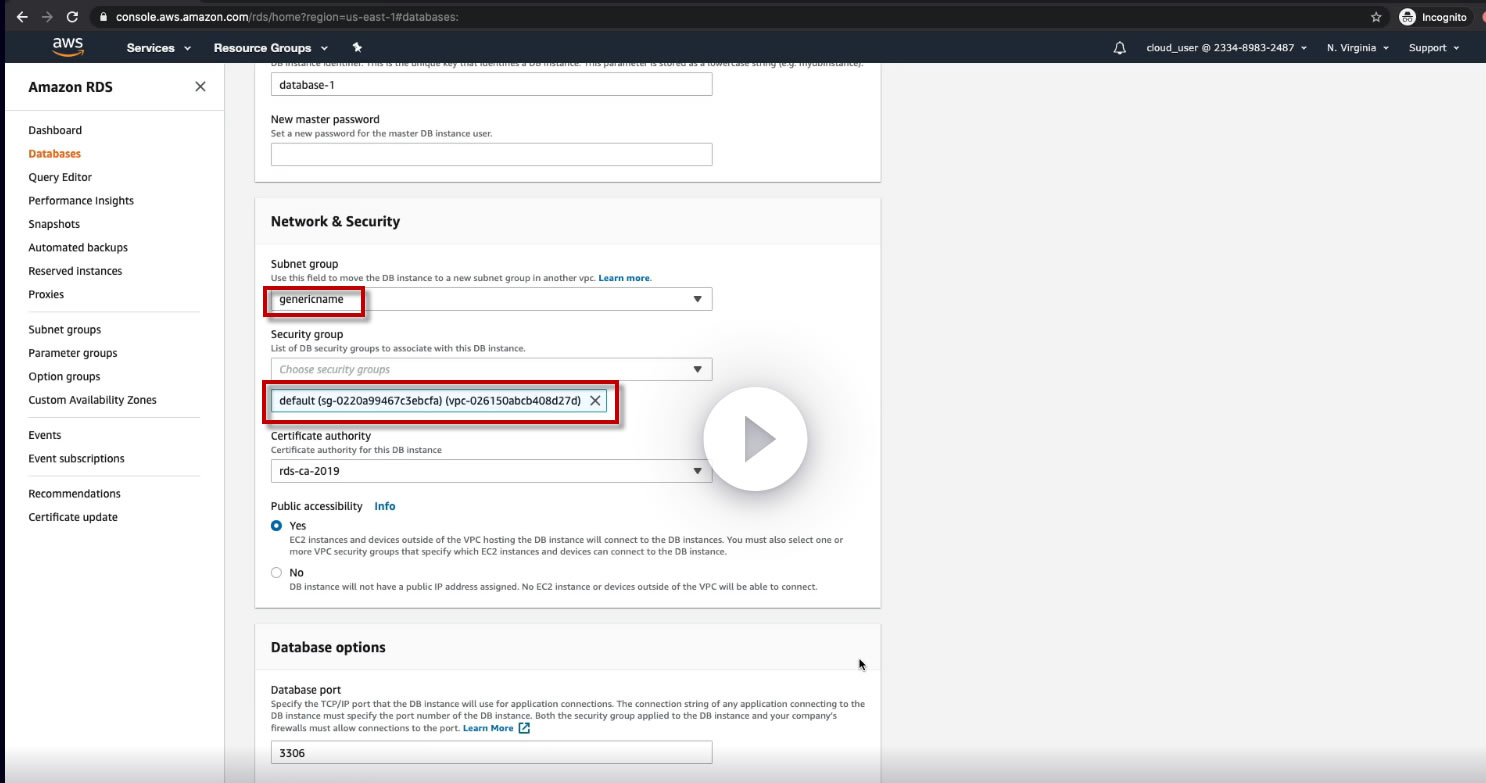The height and width of the screenshot is (783, 1486).
Task: Open the cloud_user account menu
Action: 1226,48
